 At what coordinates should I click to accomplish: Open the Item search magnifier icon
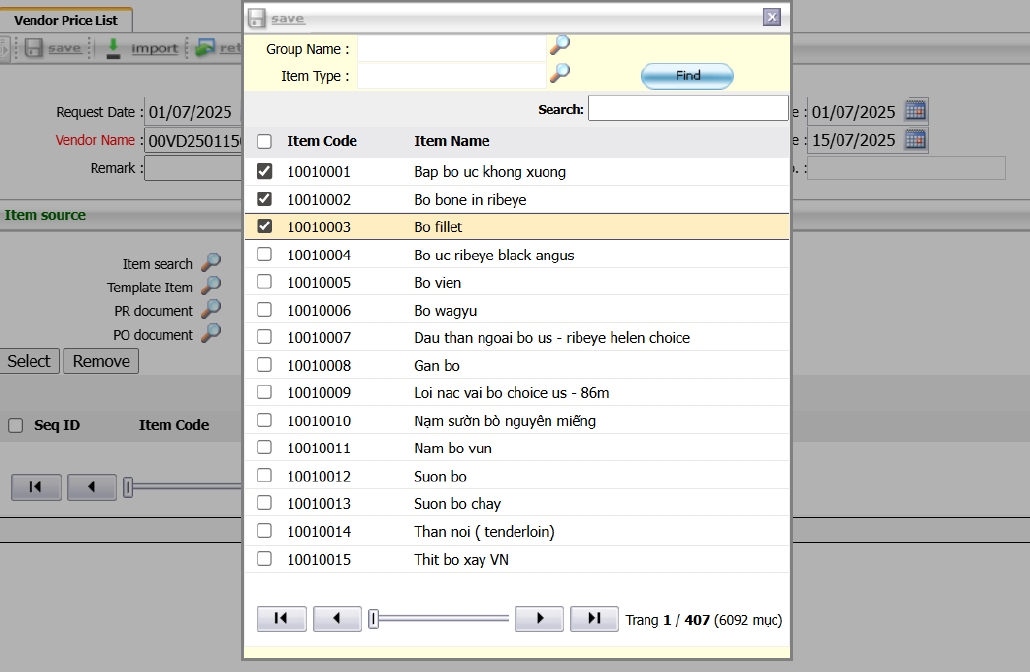click(211, 263)
